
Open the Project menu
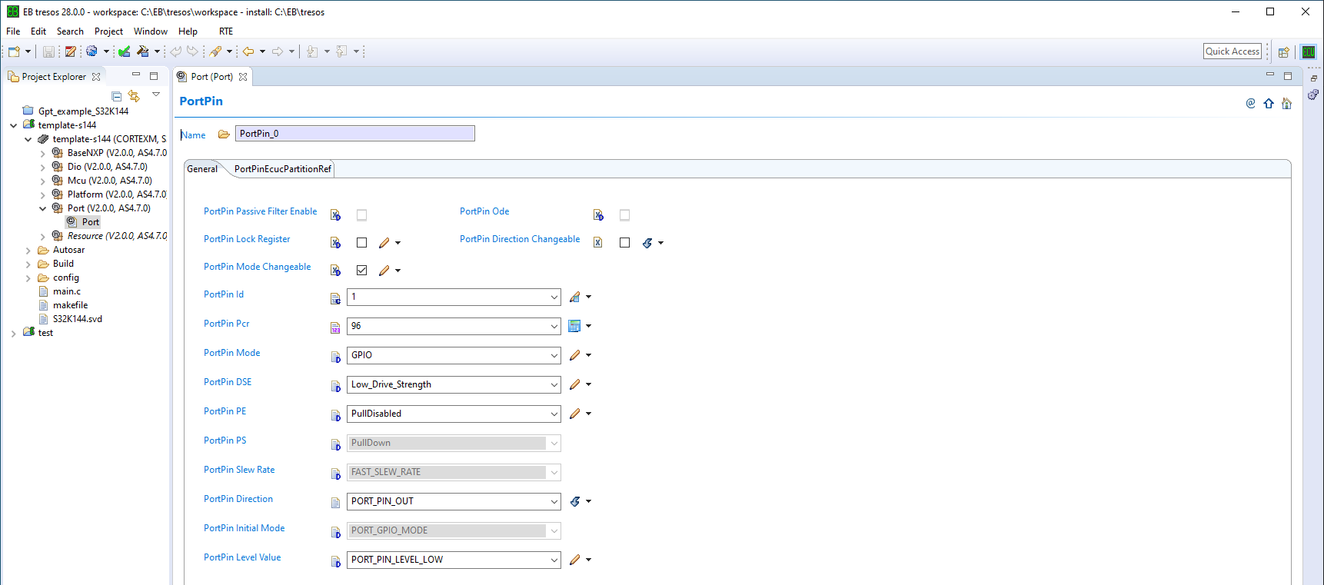tap(108, 31)
